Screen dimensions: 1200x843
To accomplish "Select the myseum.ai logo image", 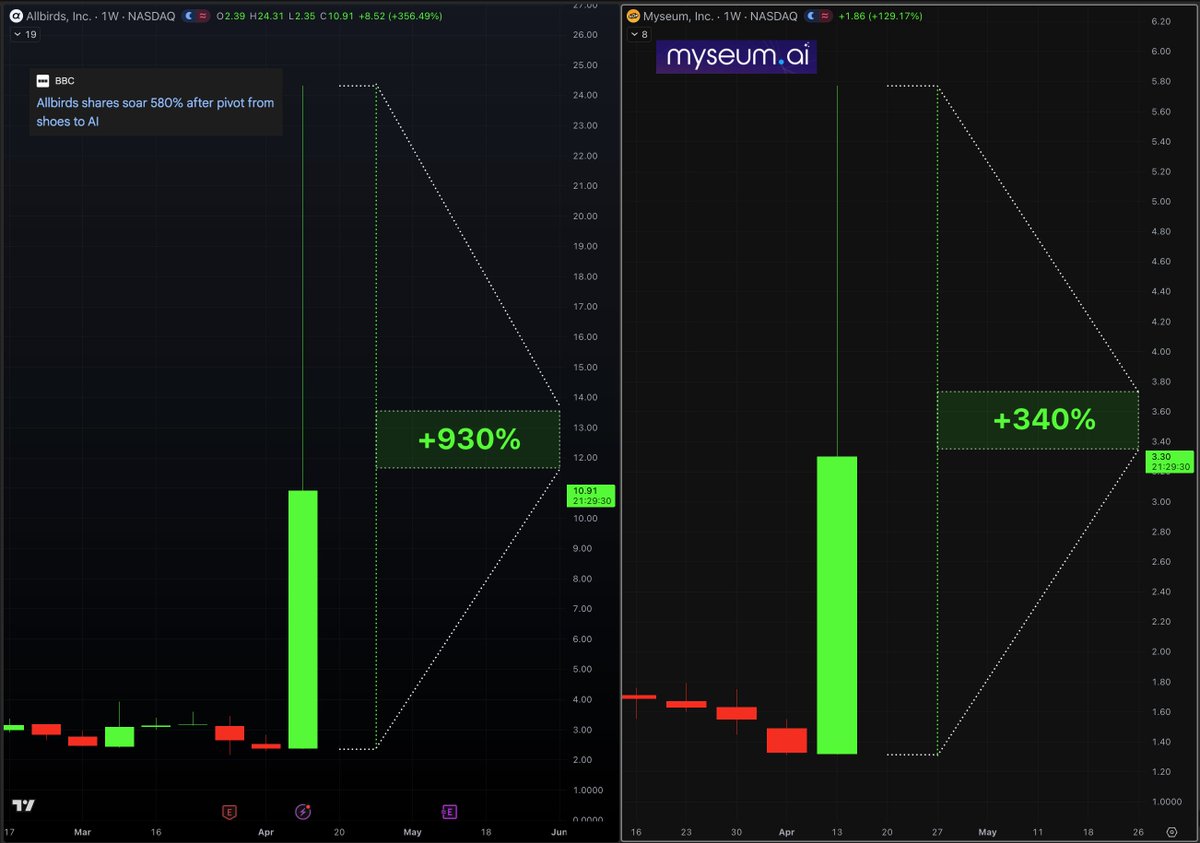I will coord(737,57).
